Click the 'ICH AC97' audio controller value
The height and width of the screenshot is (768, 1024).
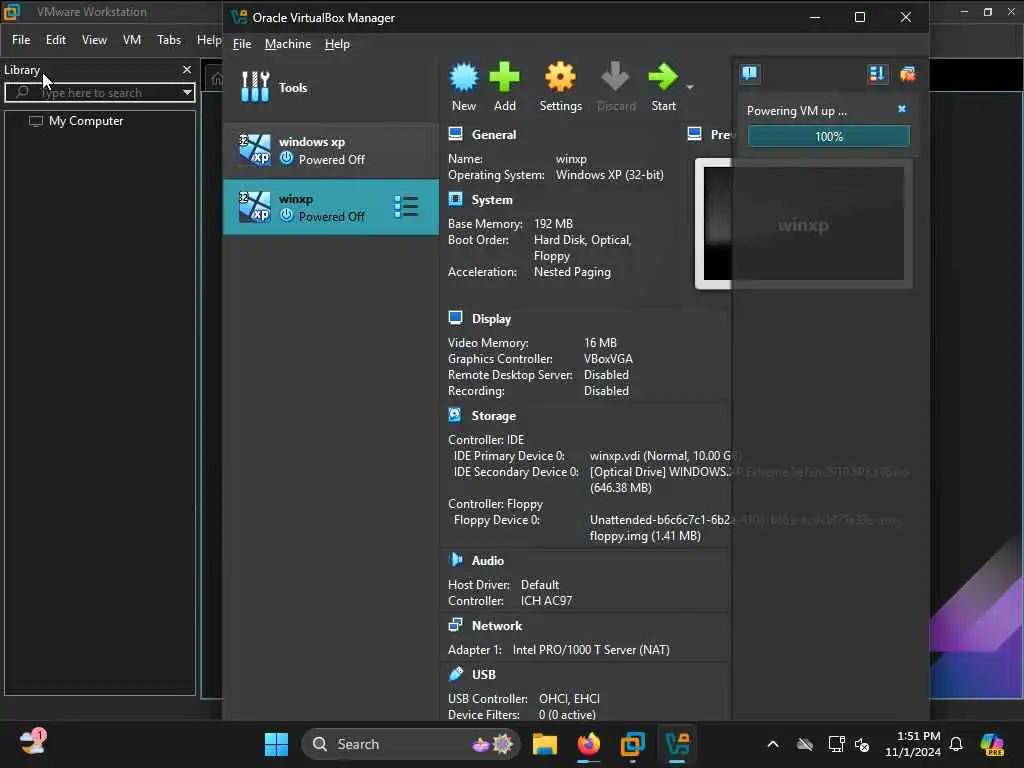click(546, 601)
